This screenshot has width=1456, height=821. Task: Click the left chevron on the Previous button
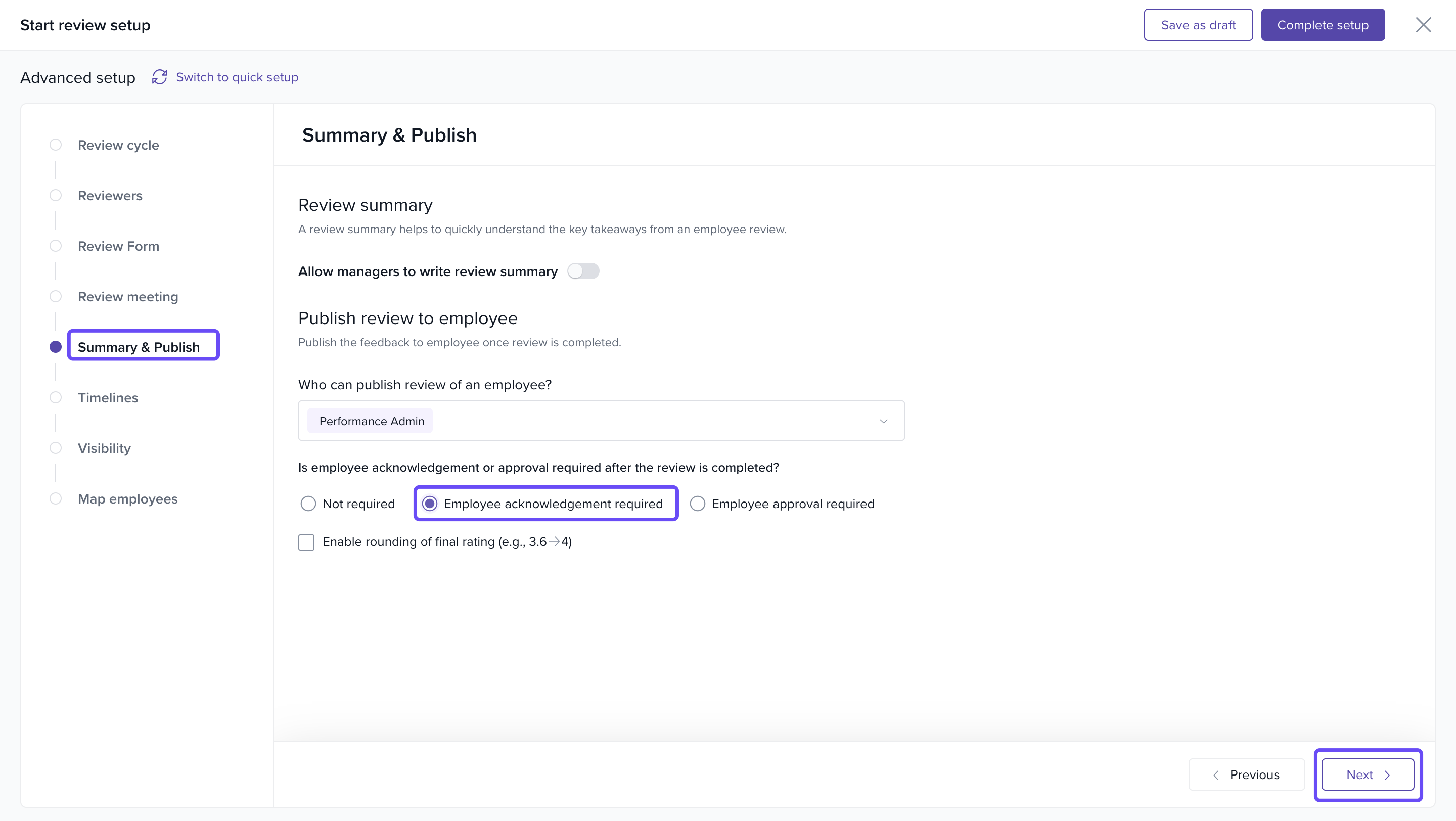[1216, 774]
